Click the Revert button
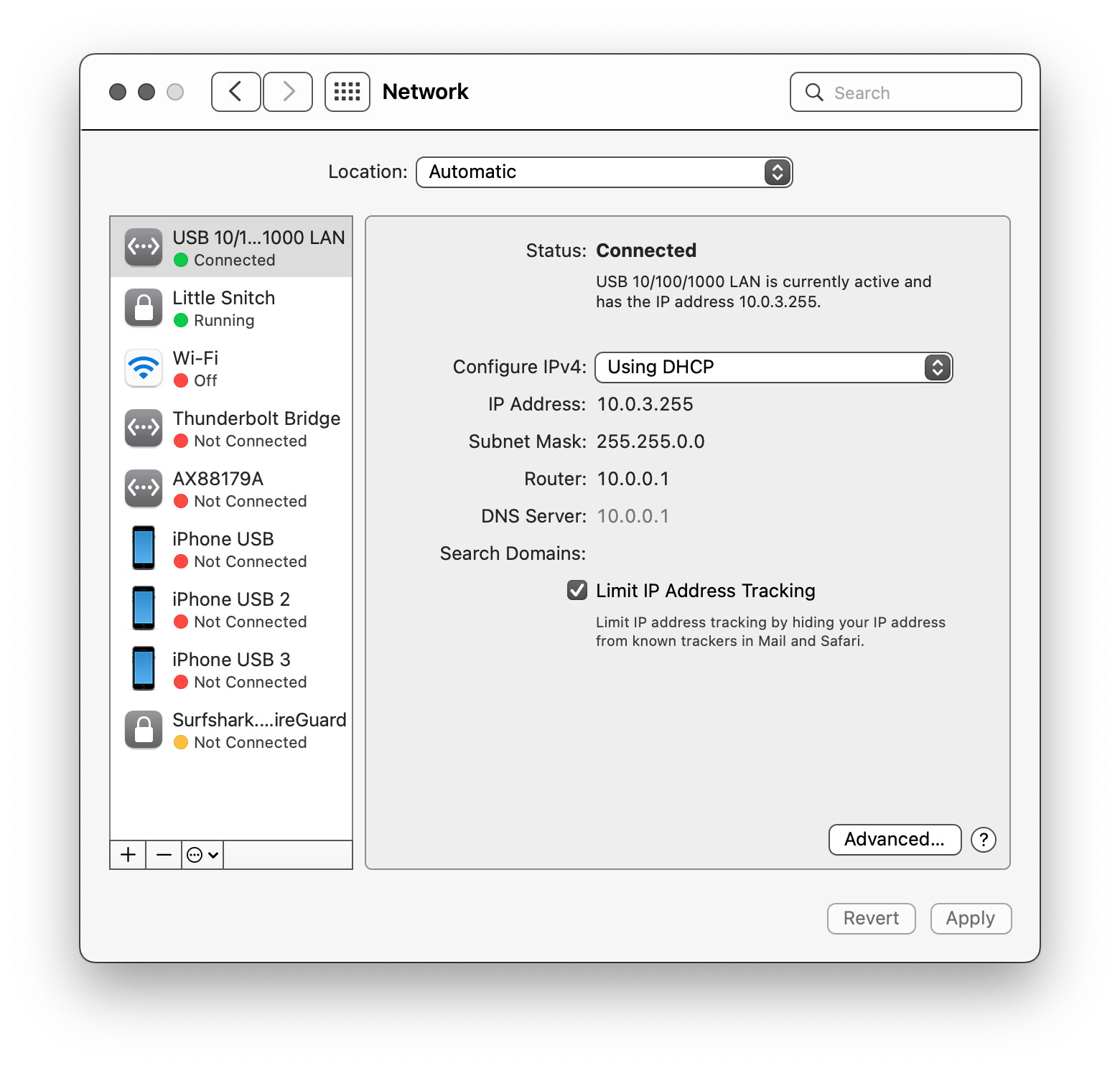 pos(871,919)
